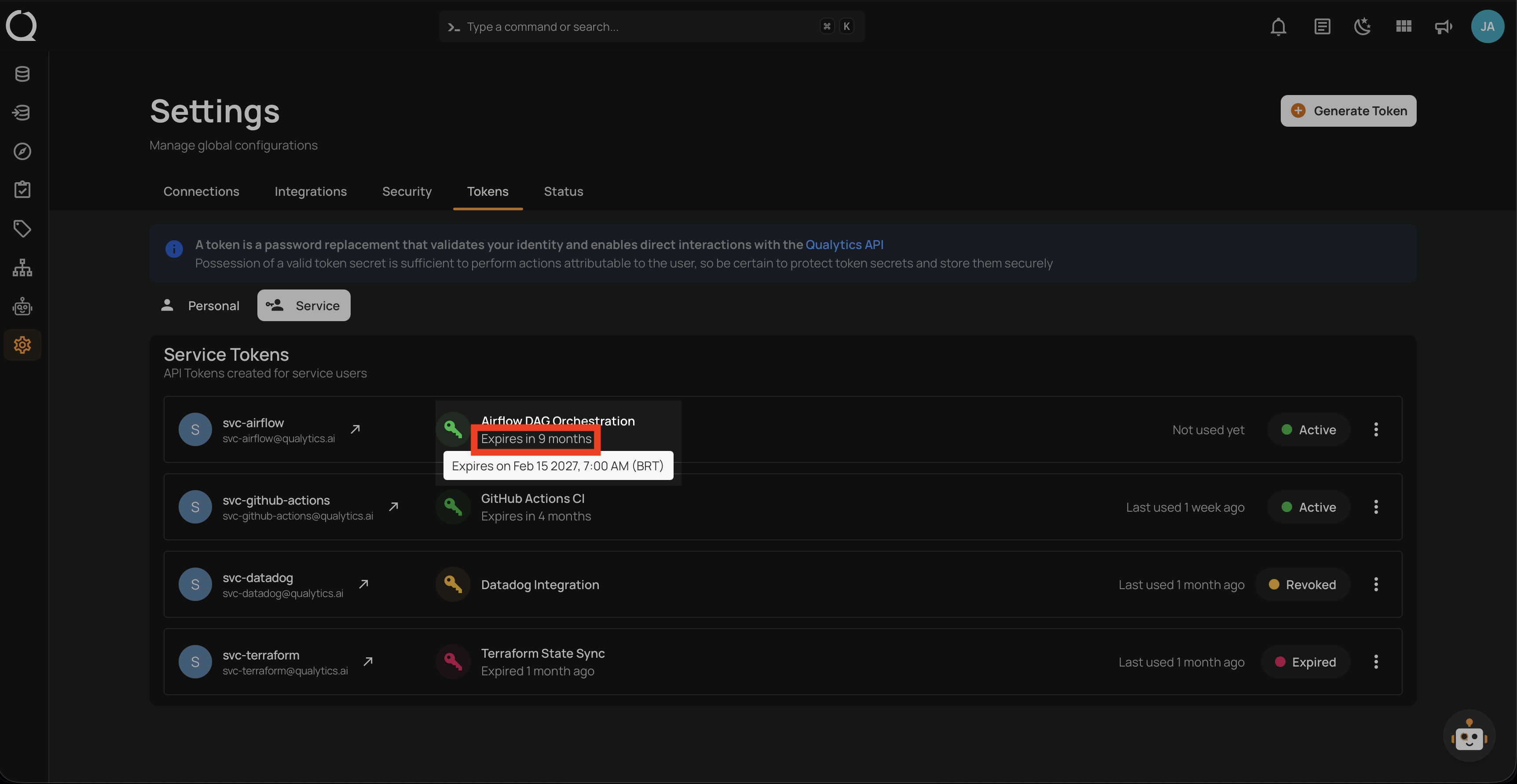
Task: Click the Airflow DAG Orchestration key icon
Action: pos(453,429)
